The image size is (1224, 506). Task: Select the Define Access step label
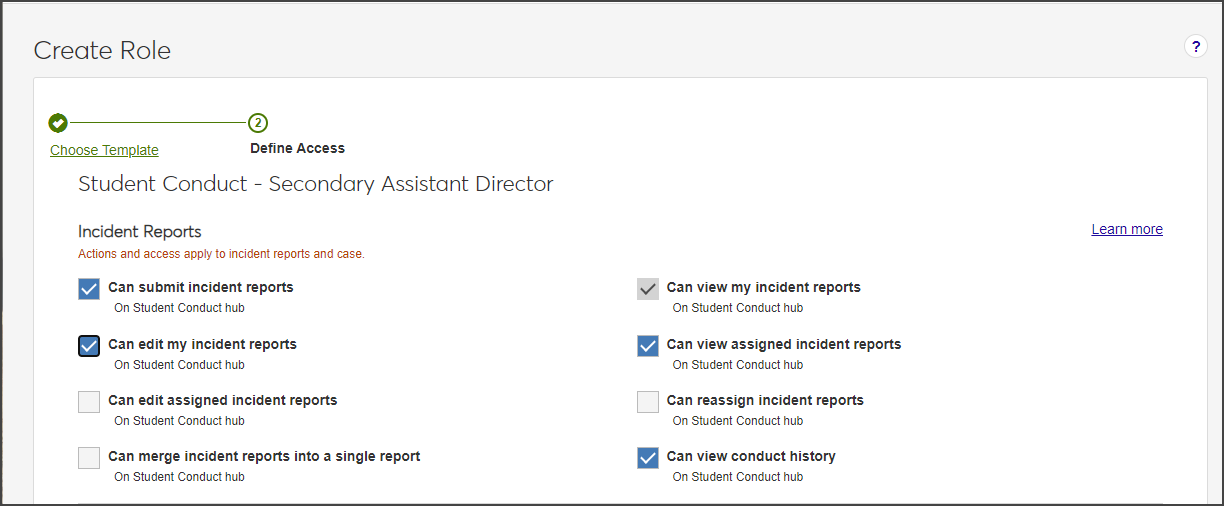pos(297,148)
